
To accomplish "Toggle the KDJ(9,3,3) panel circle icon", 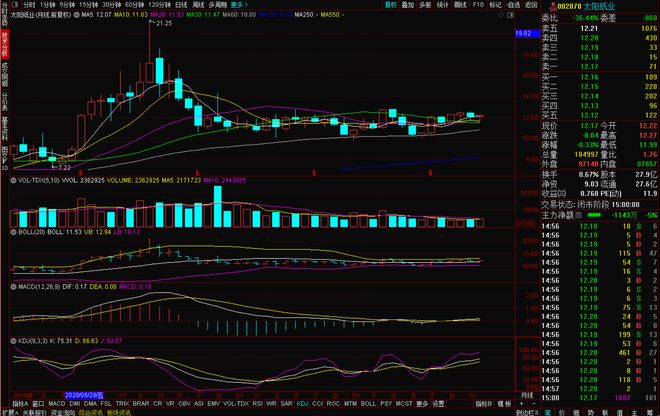I will (x=13, y=340).
